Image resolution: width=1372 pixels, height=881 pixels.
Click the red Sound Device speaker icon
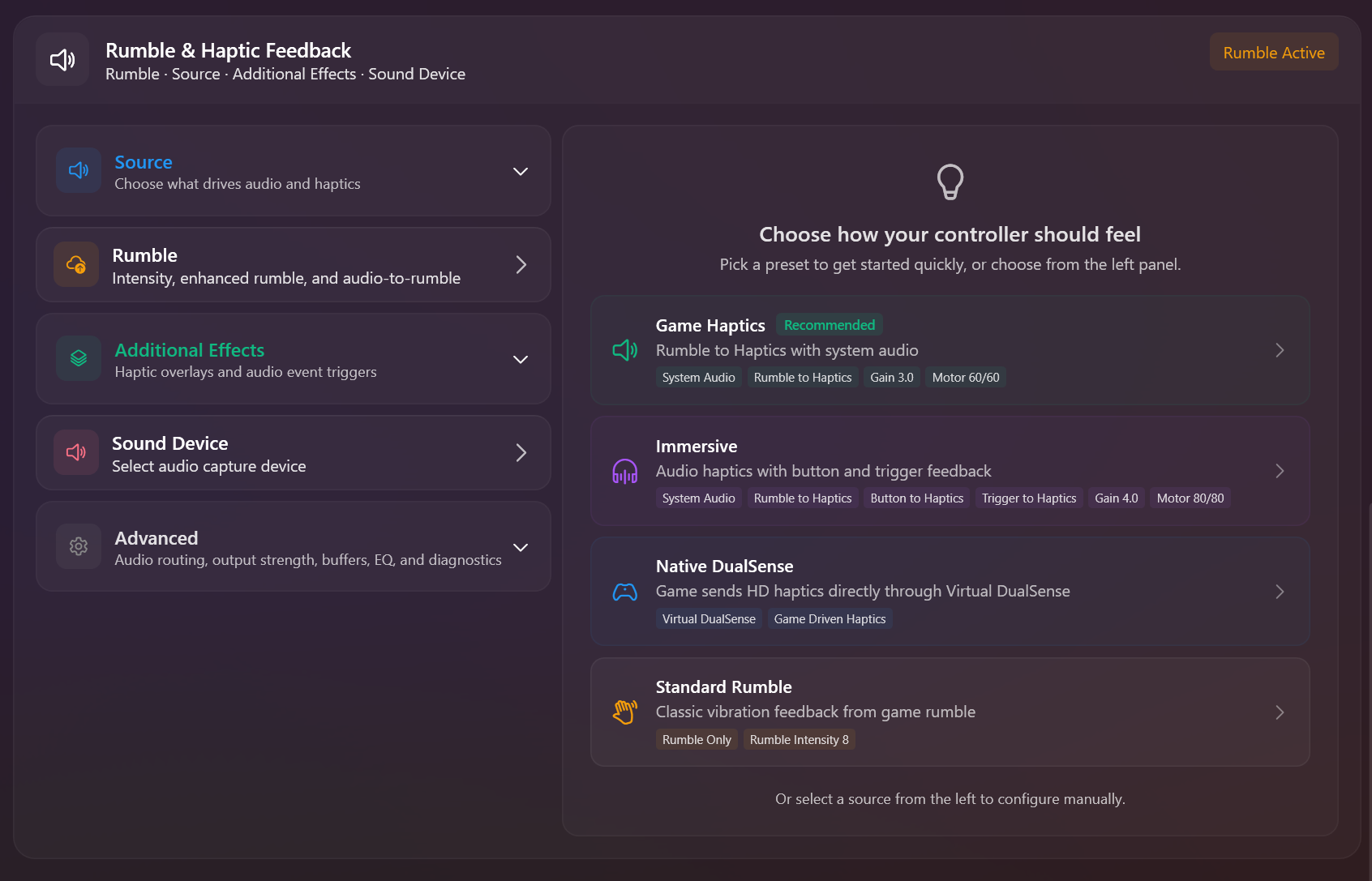click(x=76, y=452)
